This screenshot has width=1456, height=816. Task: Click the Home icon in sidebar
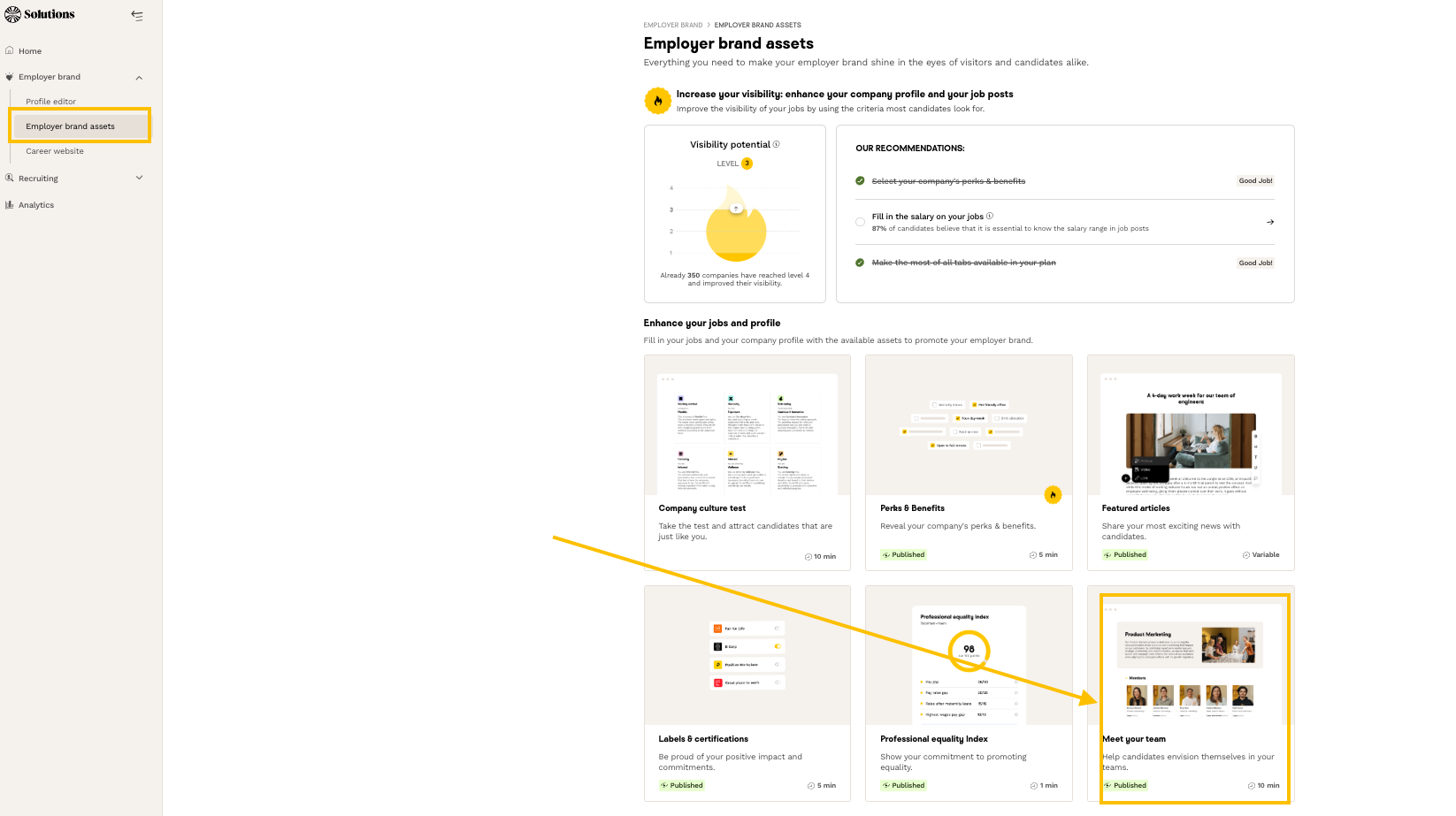point(10,50)
